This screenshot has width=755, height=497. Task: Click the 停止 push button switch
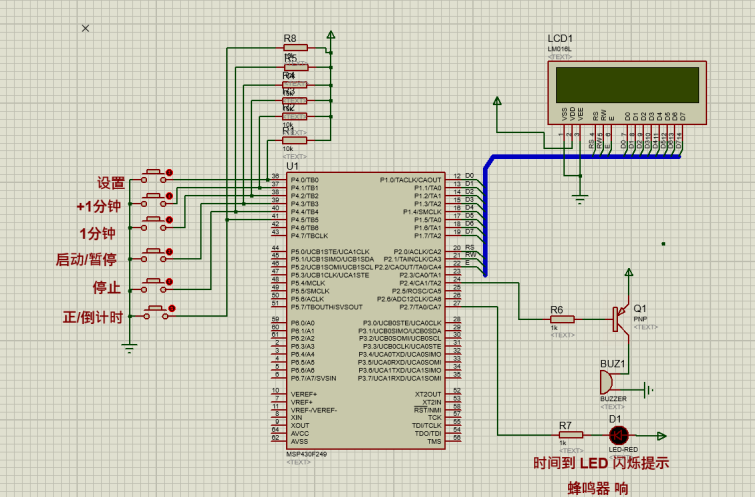tap(154, 286)
